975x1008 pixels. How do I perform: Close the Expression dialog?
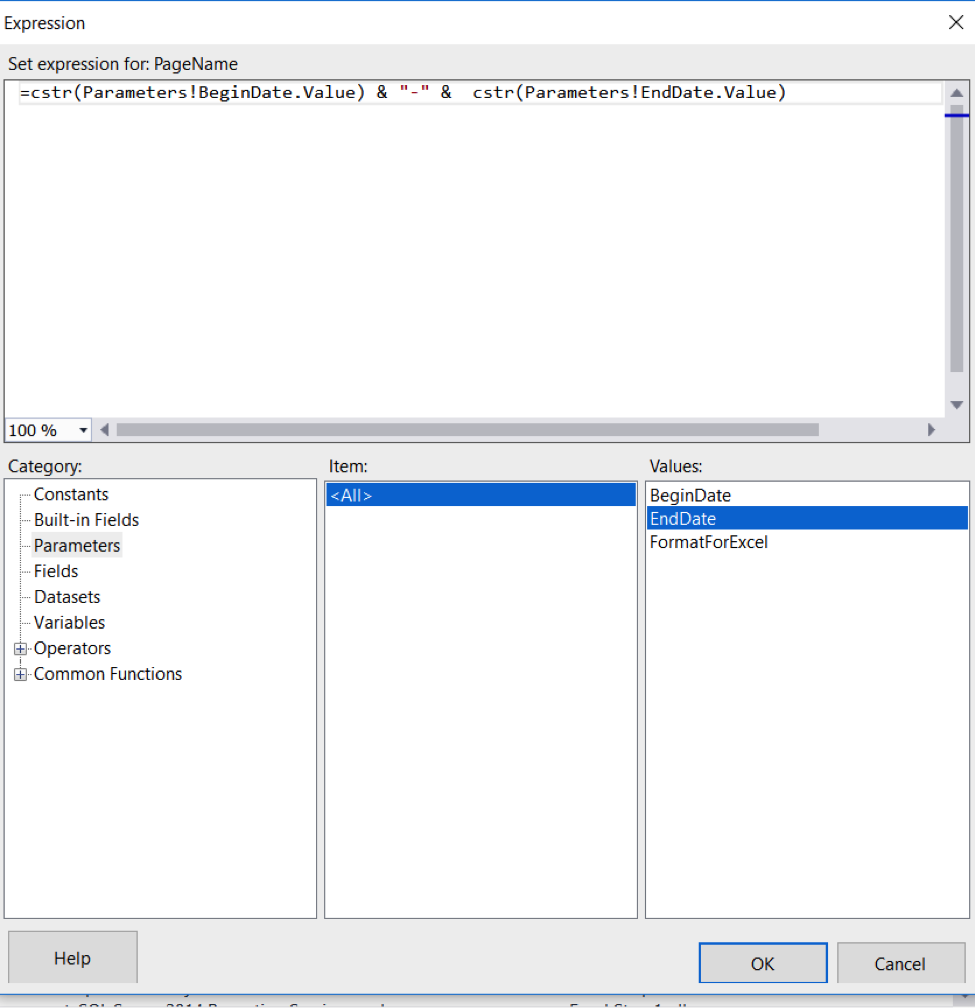tap(956, 22)
